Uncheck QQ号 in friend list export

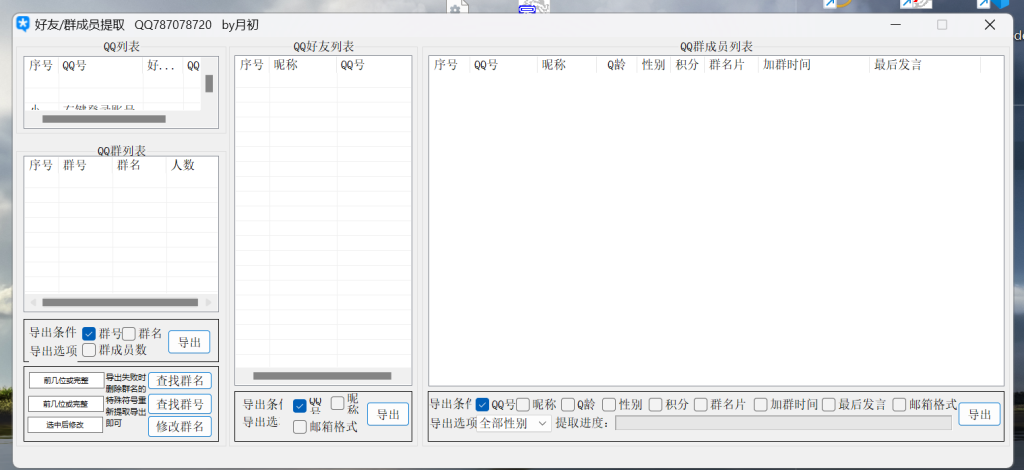pos(300,406)
